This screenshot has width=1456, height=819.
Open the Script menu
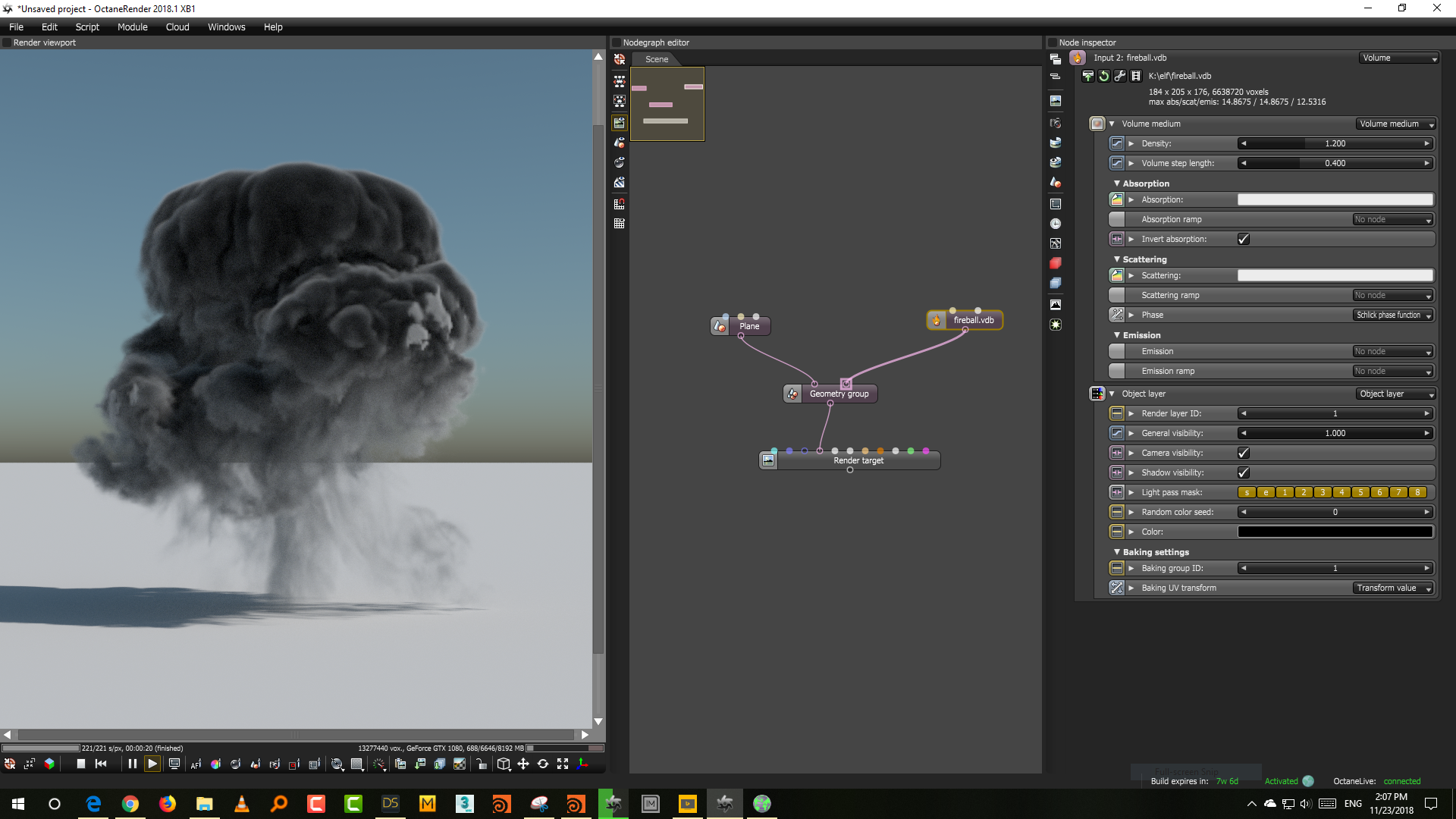(x=87, y=27)
